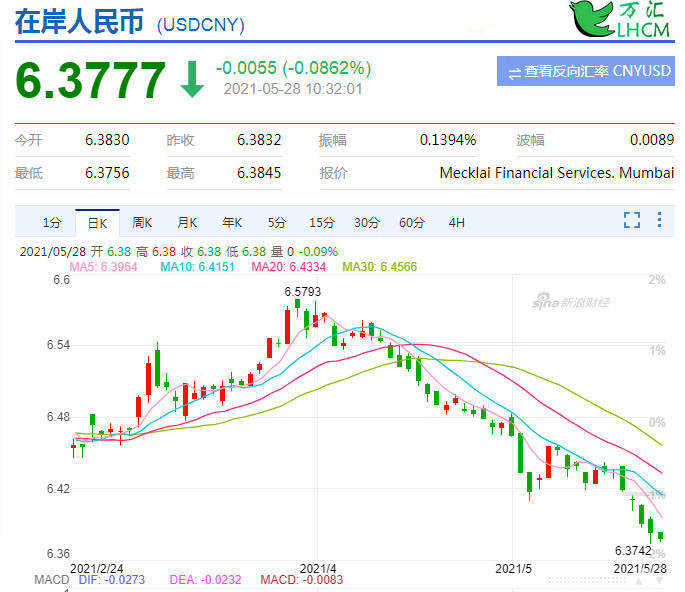Click the 6.3742 low price label on chart
The image size is (685, 592).
[633, 550]
